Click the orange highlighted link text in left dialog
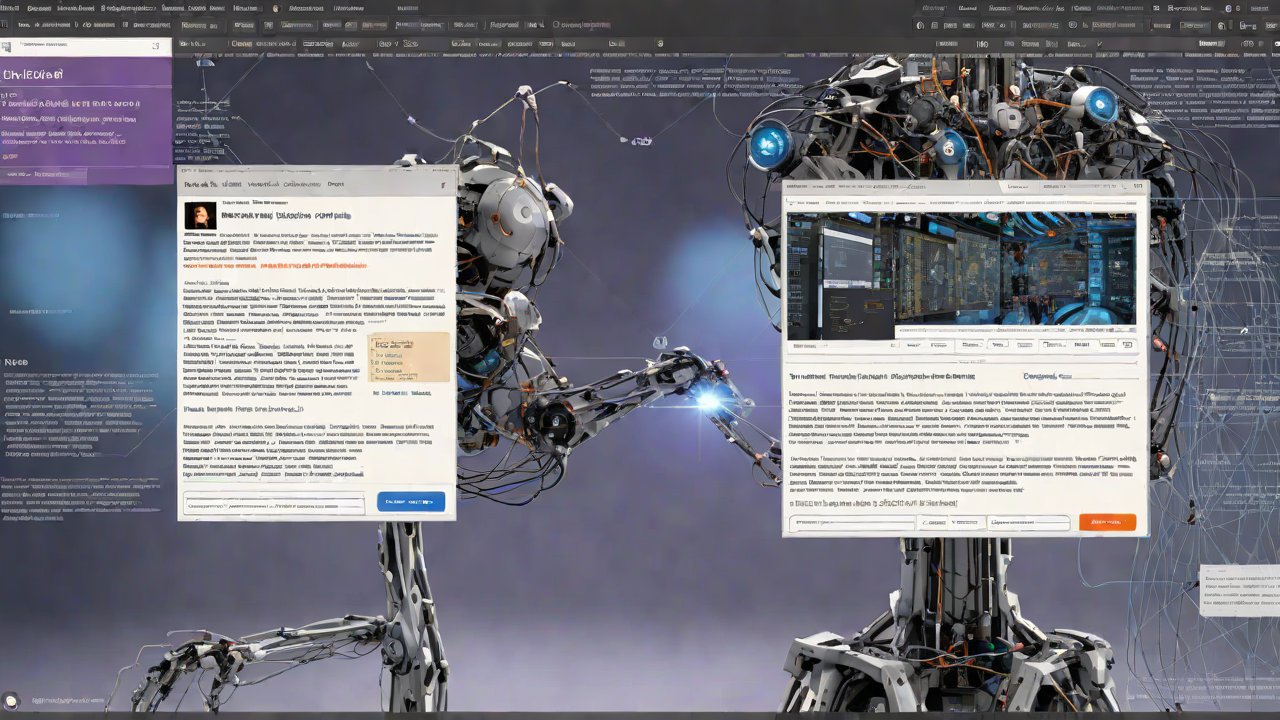 (x=275, y=266)
